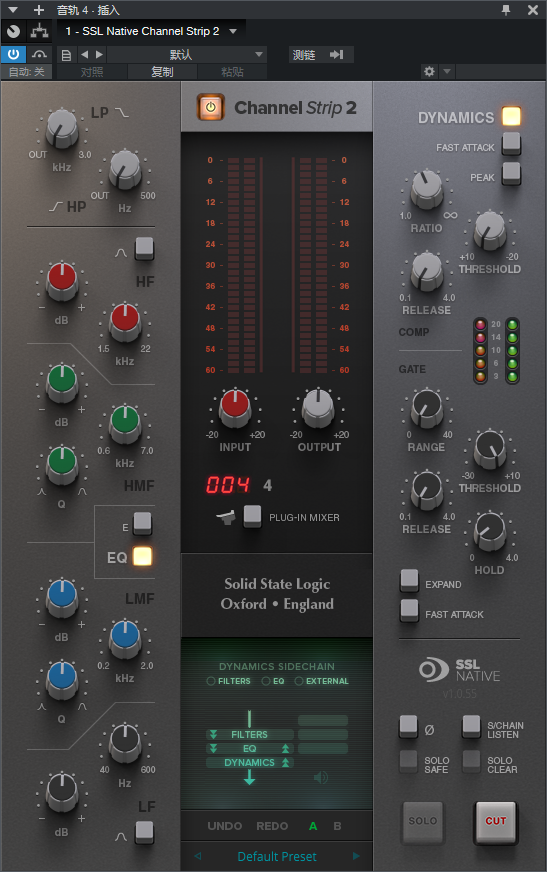
Task: Click the REDO button
Action: click(272, 826)
